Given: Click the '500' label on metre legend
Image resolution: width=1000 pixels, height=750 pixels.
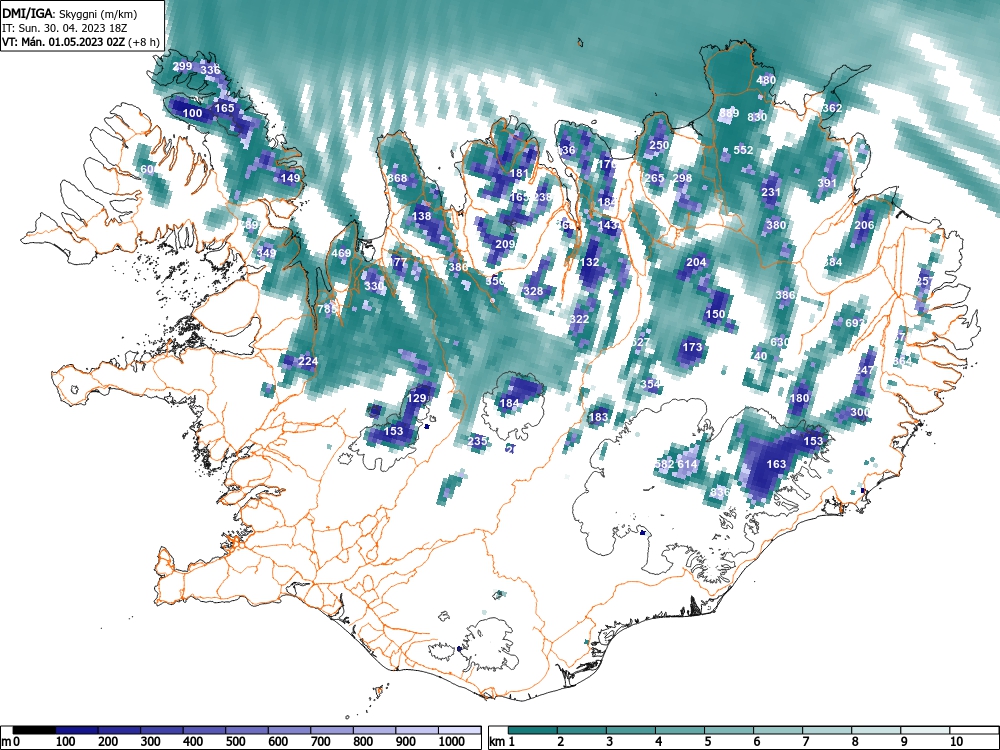Looking at the screenshot, I should click(x=236, y=742).
